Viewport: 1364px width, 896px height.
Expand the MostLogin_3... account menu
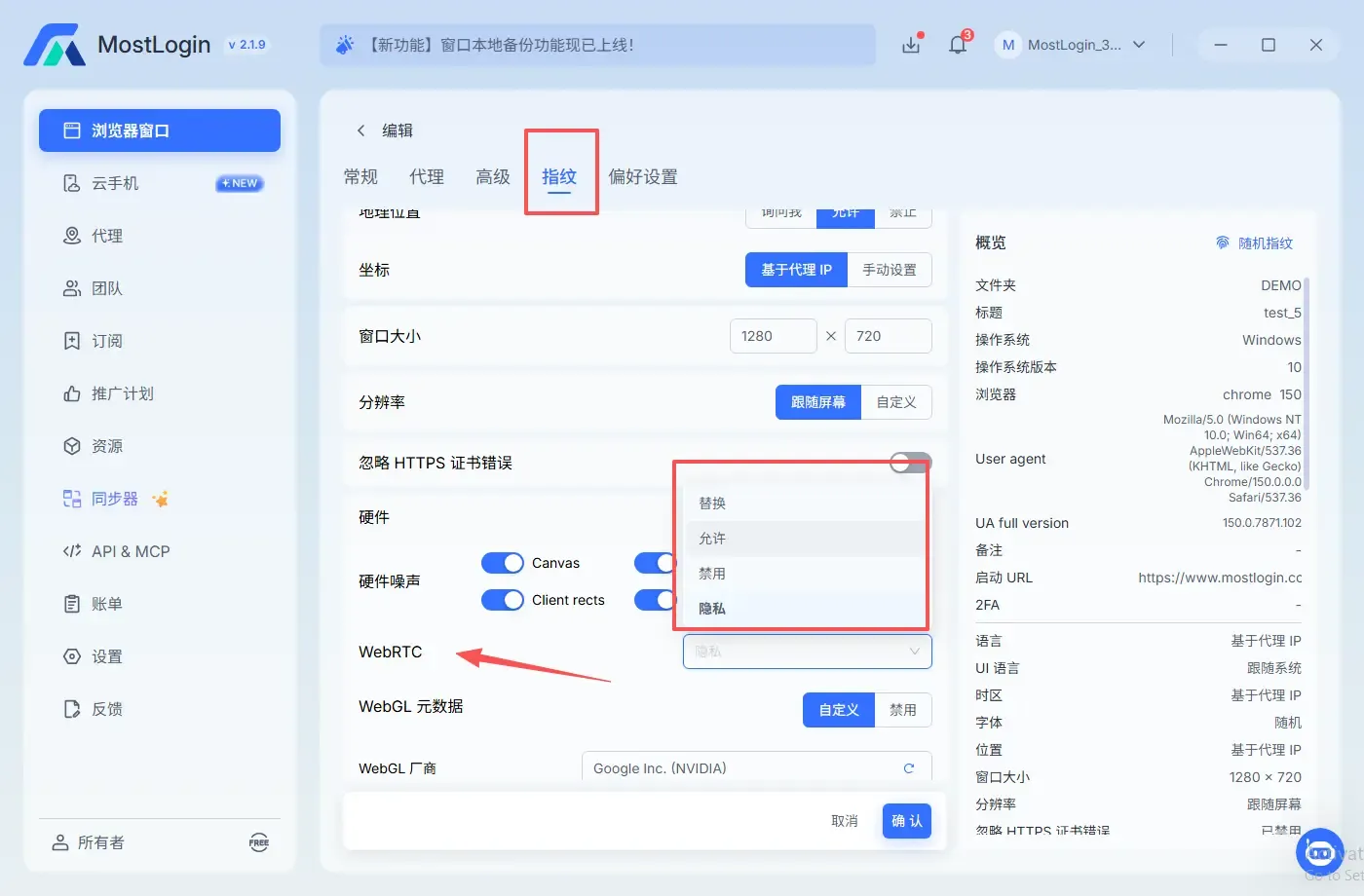pos(1139,45)
